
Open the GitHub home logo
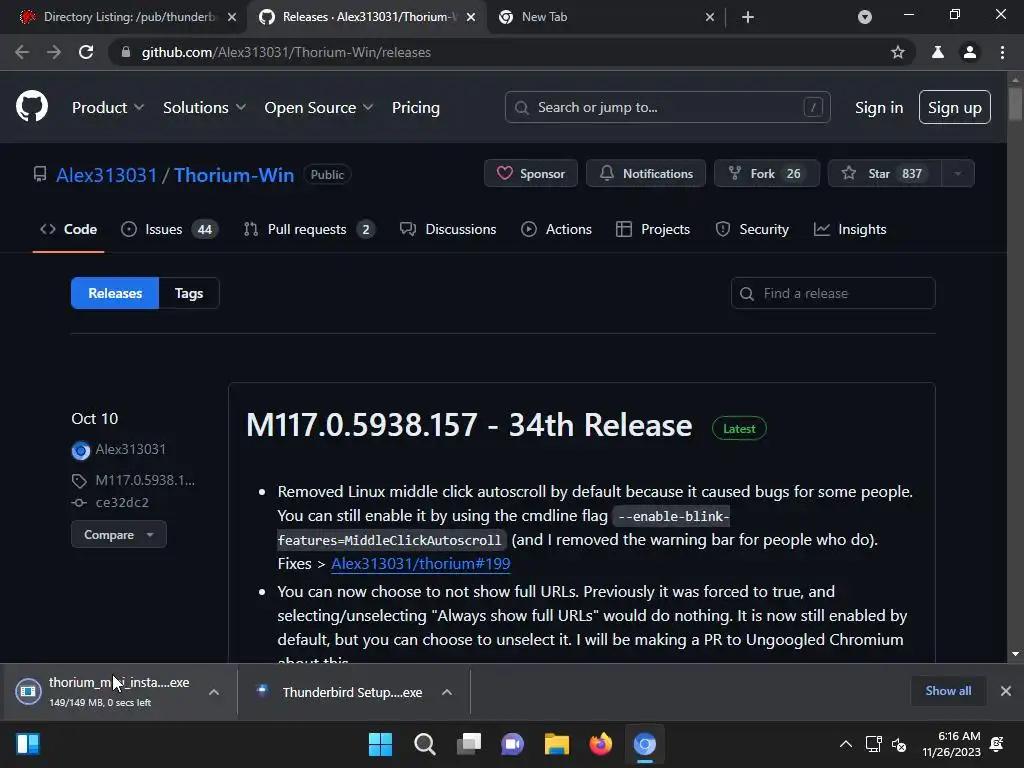pos(31,106)
